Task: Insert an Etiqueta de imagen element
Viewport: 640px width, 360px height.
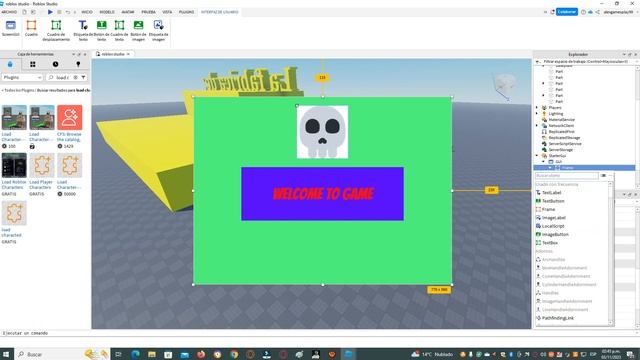Action: coord(158,30)
